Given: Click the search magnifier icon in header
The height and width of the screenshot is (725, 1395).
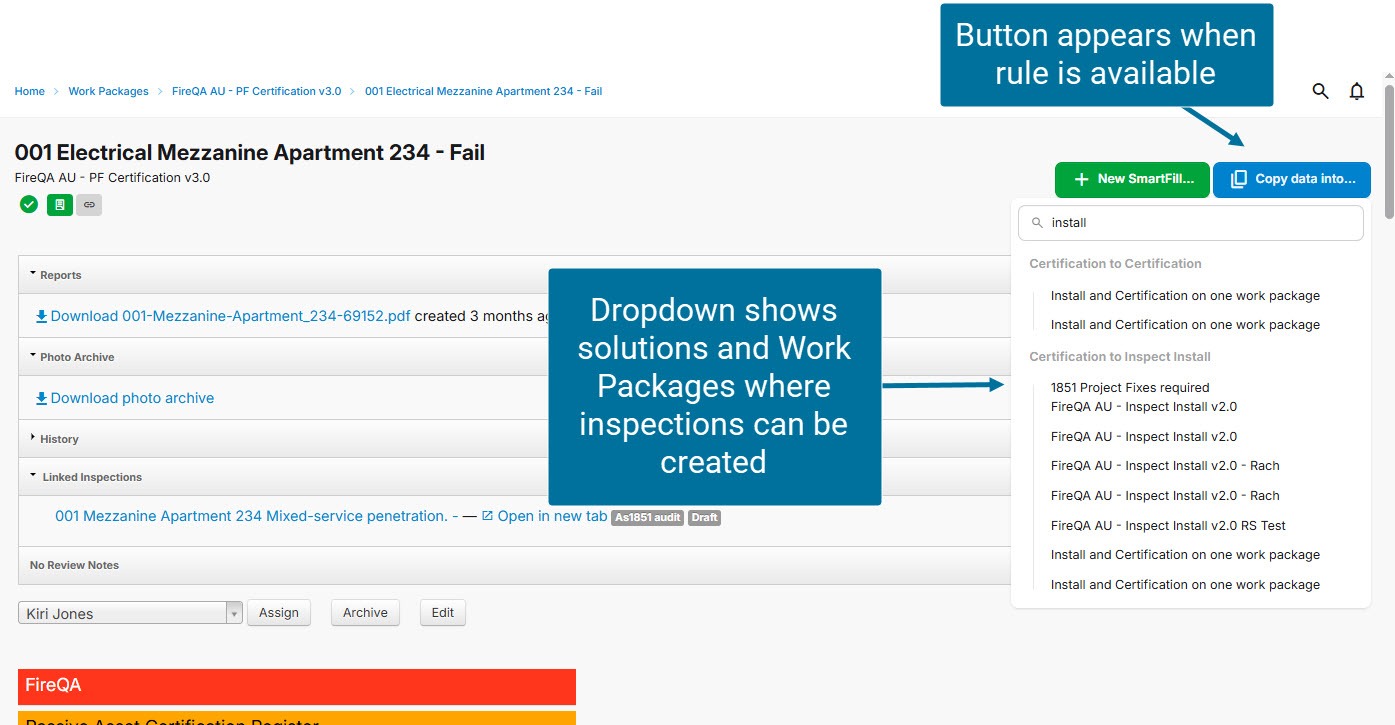Looking at the screenshot, I should (x=1320, y=91).
